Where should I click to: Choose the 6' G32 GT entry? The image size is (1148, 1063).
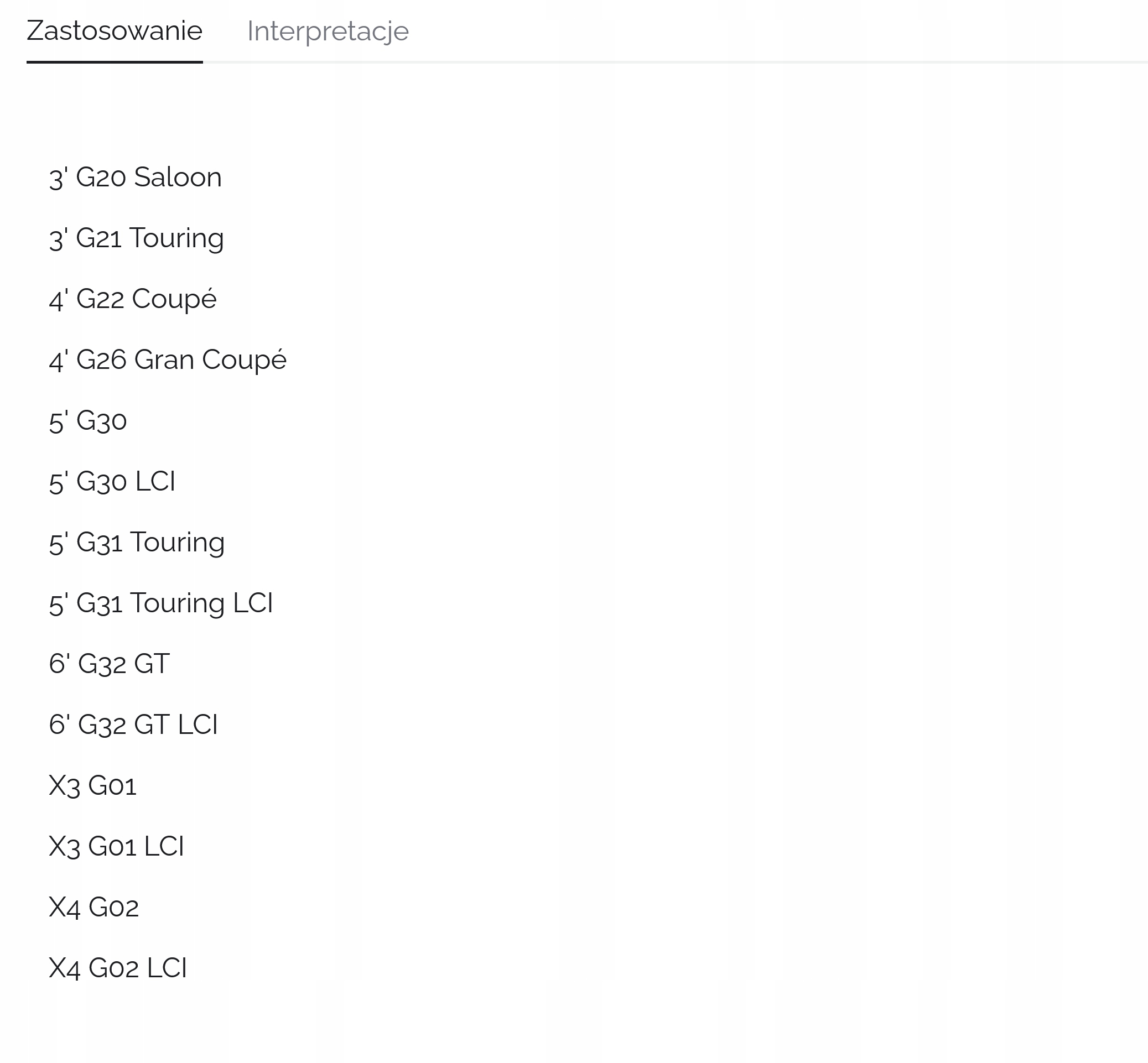110,664
